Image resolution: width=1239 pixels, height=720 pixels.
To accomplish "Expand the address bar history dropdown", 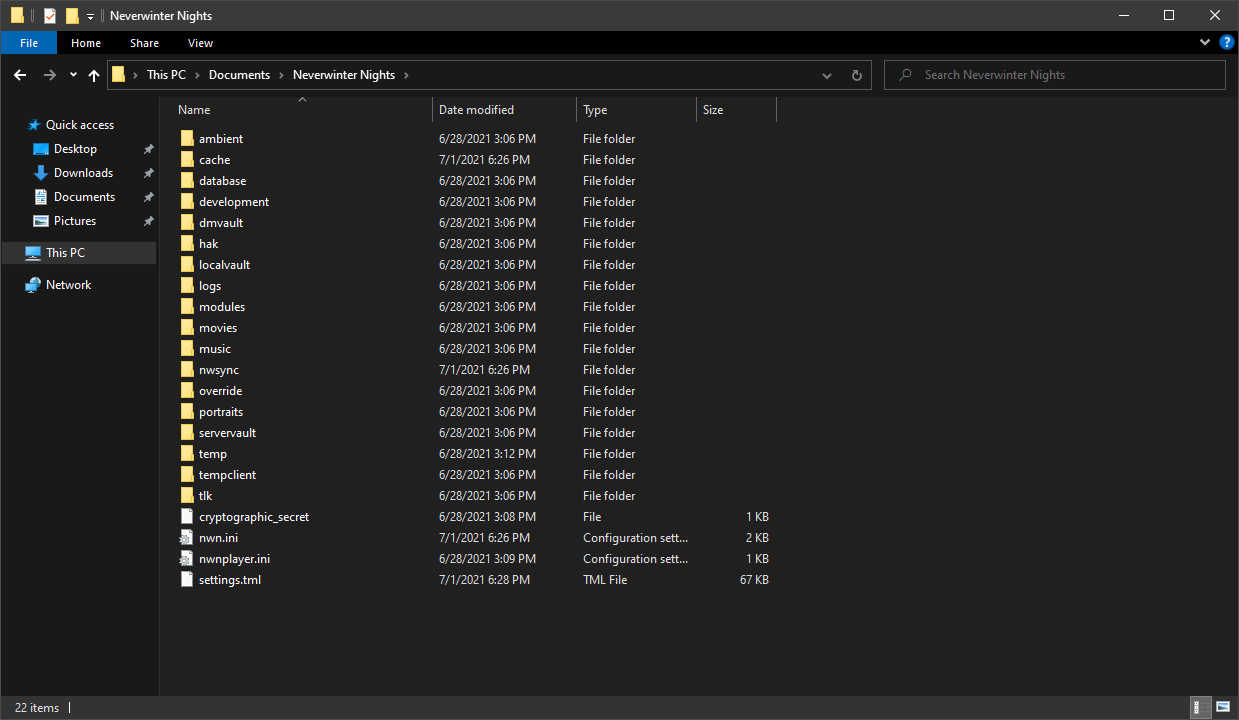I will point(827,75).
